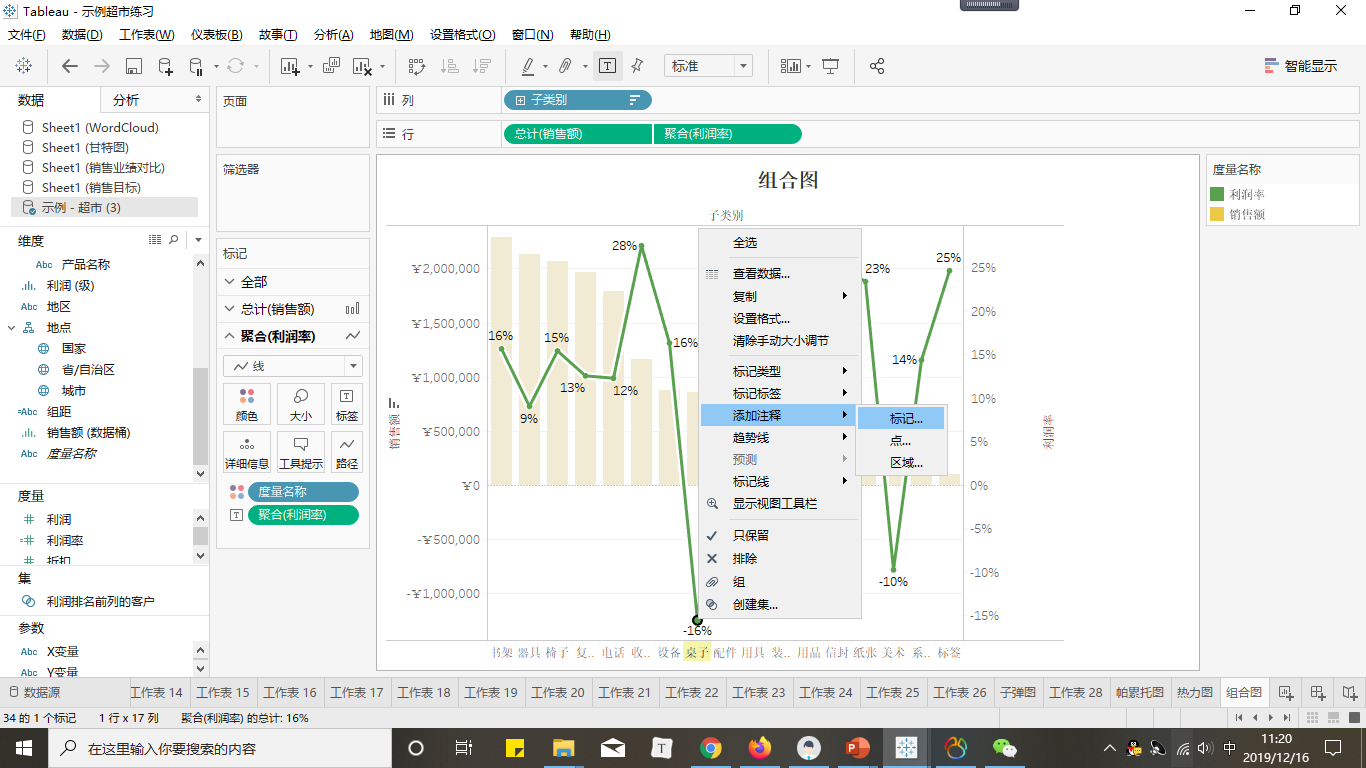Duplicate the sheet using toolbar icon
This screenshot has height=768, width=1366.
click(332, 66)
